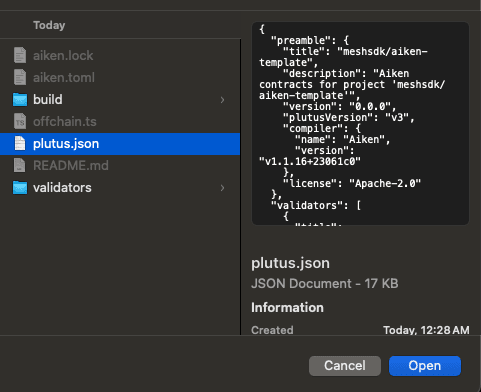Image resolution: width=481 pixels, height=392 pixels.
Task: Click the Open button
Action: [425, 366]
